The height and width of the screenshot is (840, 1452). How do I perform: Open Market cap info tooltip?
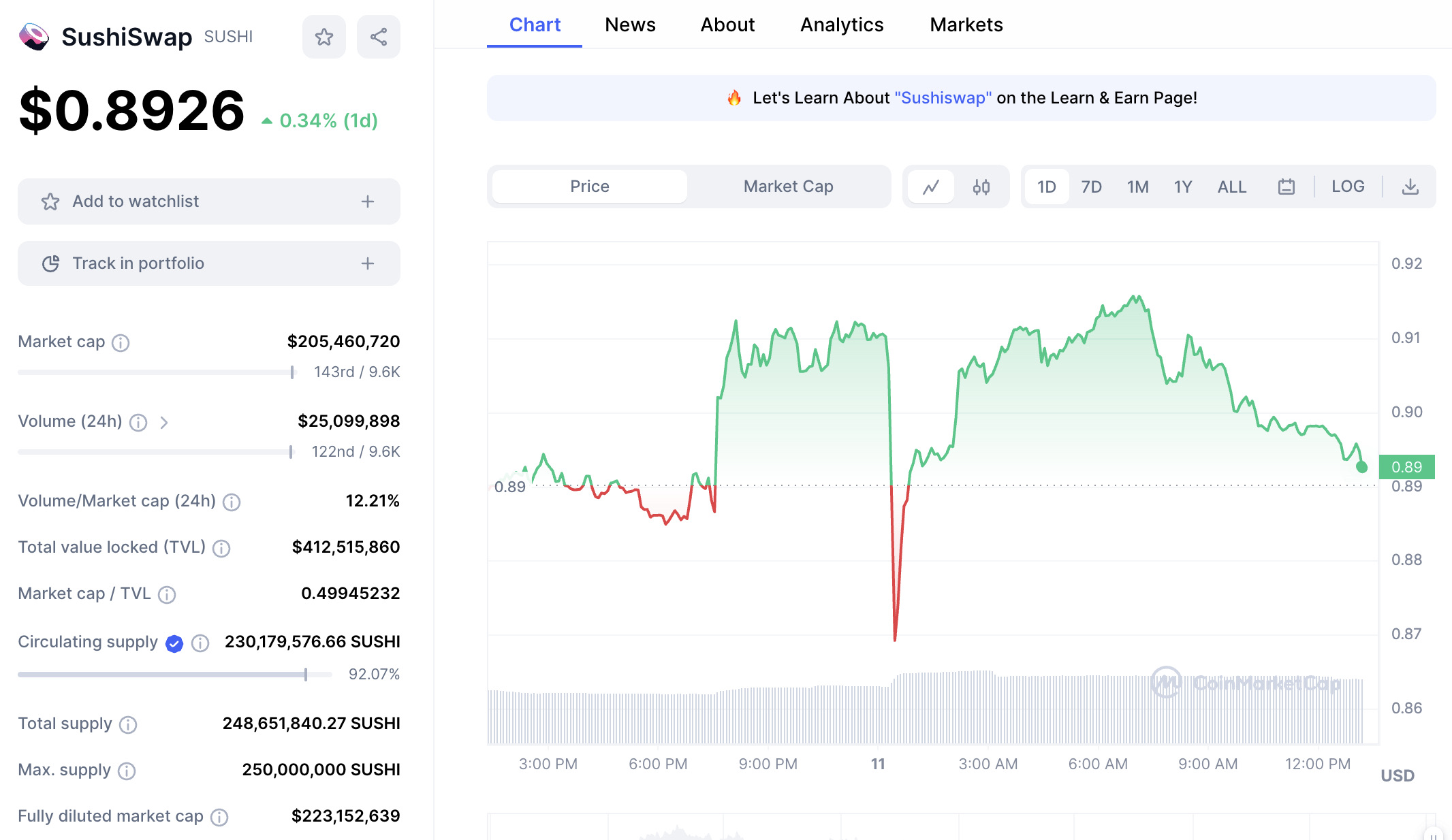coord(121,343)
